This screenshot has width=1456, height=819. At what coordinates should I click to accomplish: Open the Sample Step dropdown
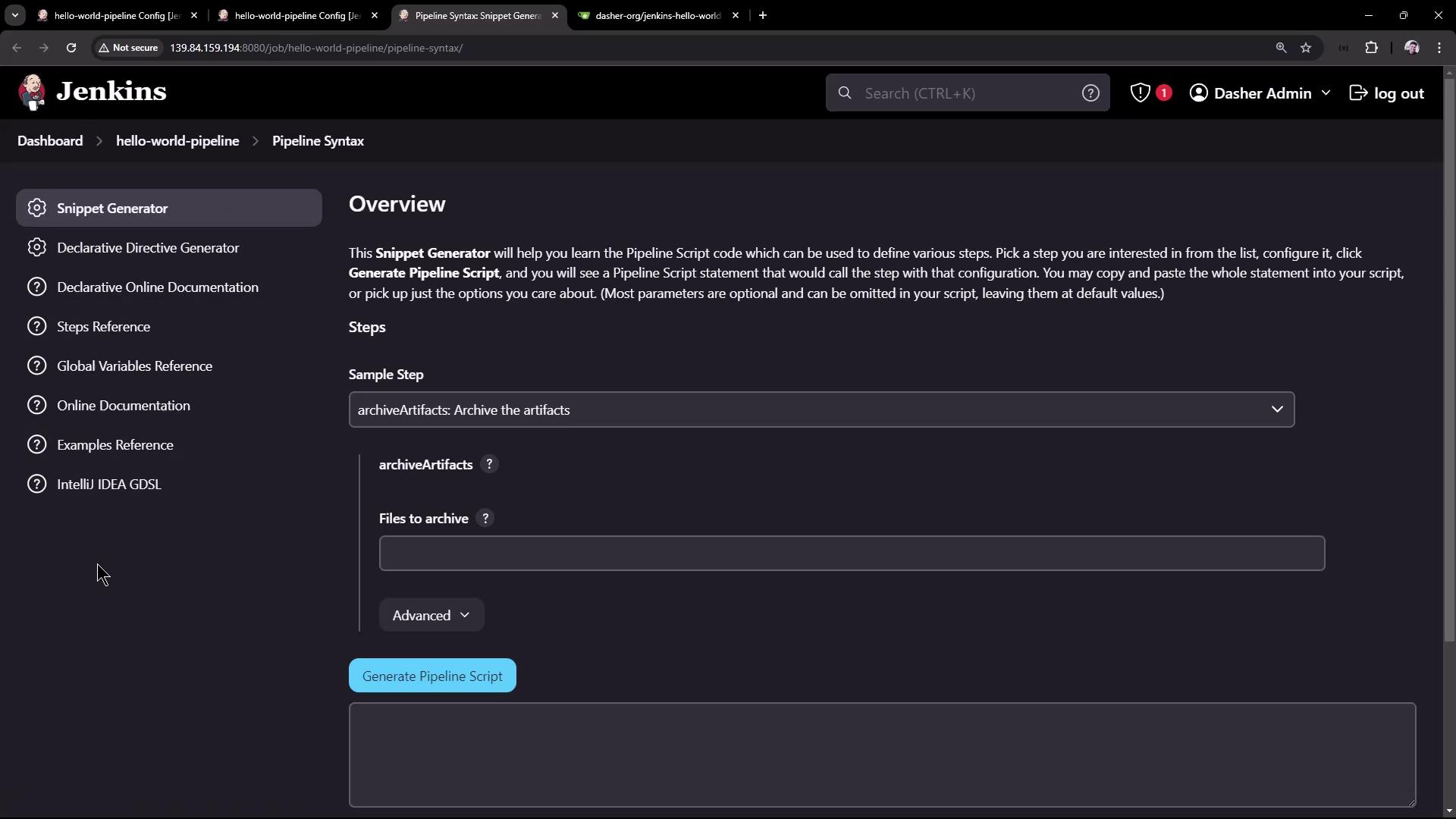coord(821,409)
